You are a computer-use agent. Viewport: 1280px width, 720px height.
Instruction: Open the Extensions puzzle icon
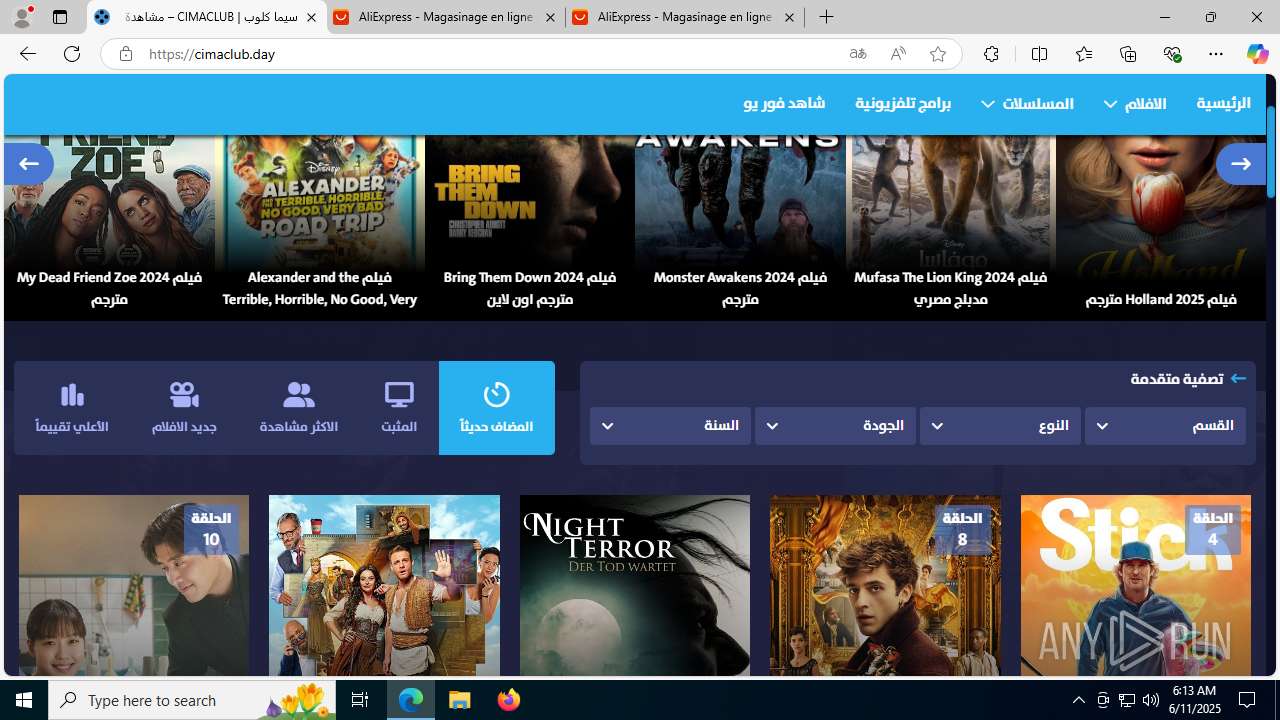(991, 54)
